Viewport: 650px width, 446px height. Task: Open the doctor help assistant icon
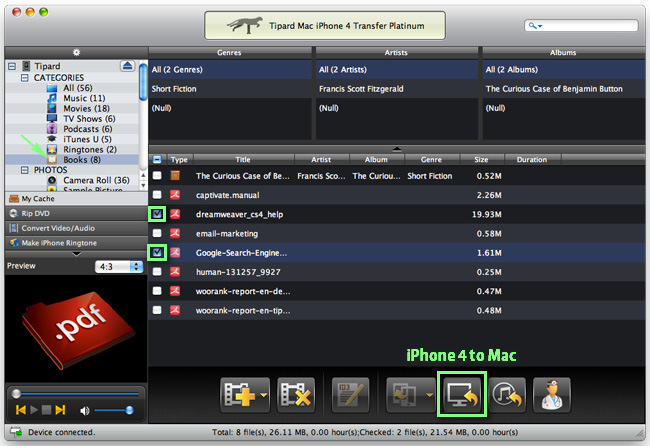551,395
